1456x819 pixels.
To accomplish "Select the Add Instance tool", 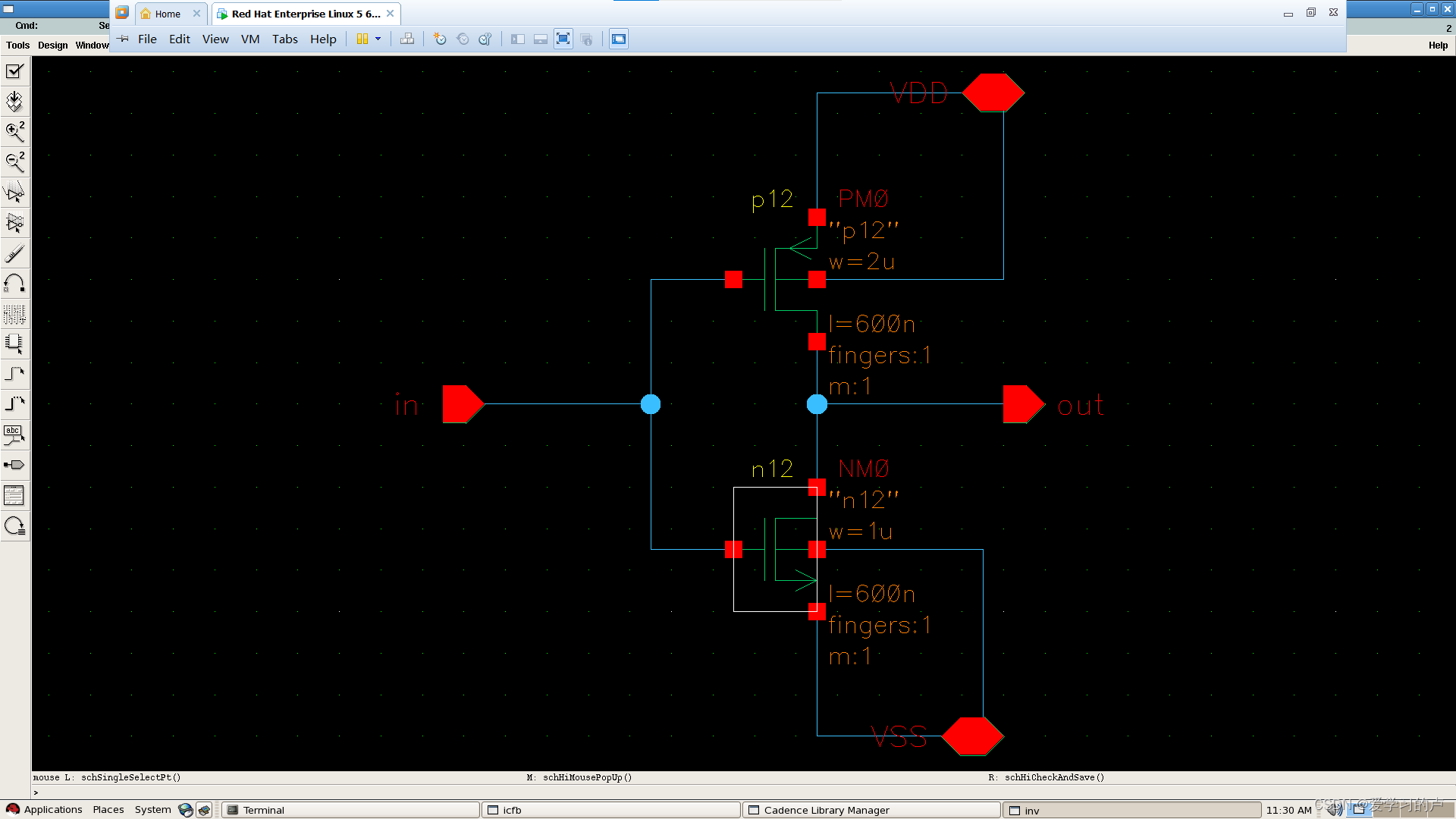I will [14, 344].
